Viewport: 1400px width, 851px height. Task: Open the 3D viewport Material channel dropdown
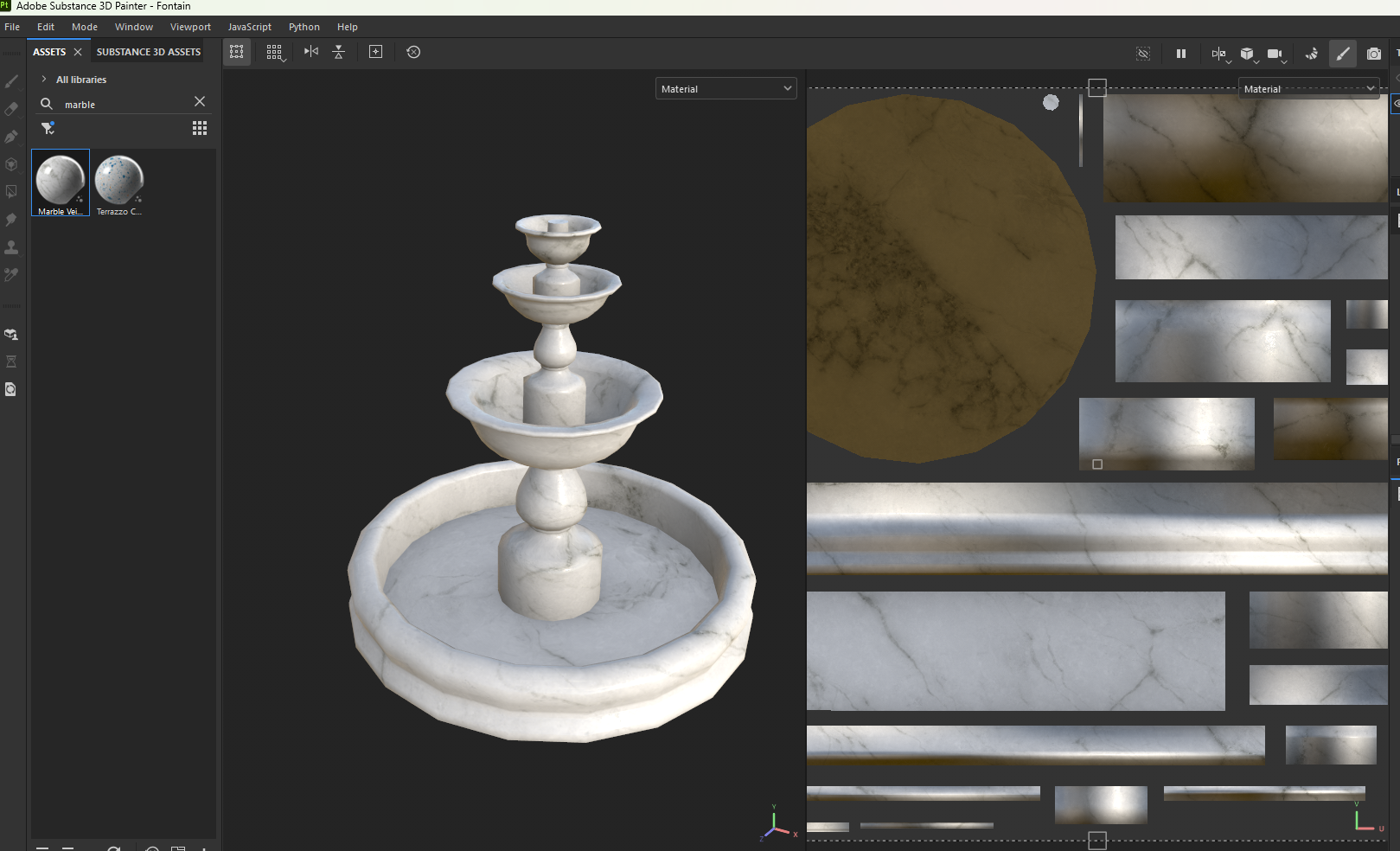coord(726,88)
